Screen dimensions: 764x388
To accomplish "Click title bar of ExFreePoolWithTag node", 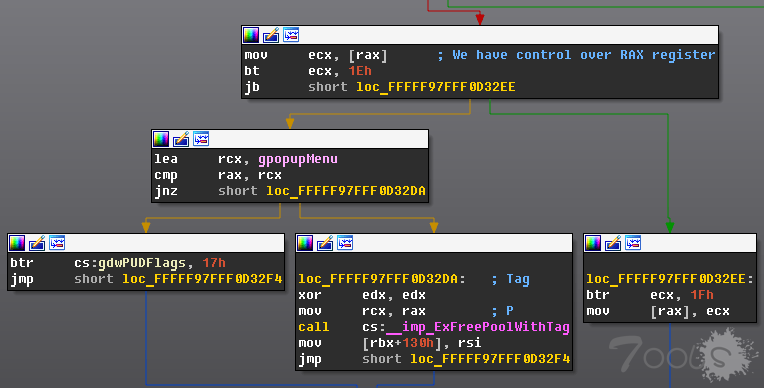I will pyautogui.click(x=434, y=243).
